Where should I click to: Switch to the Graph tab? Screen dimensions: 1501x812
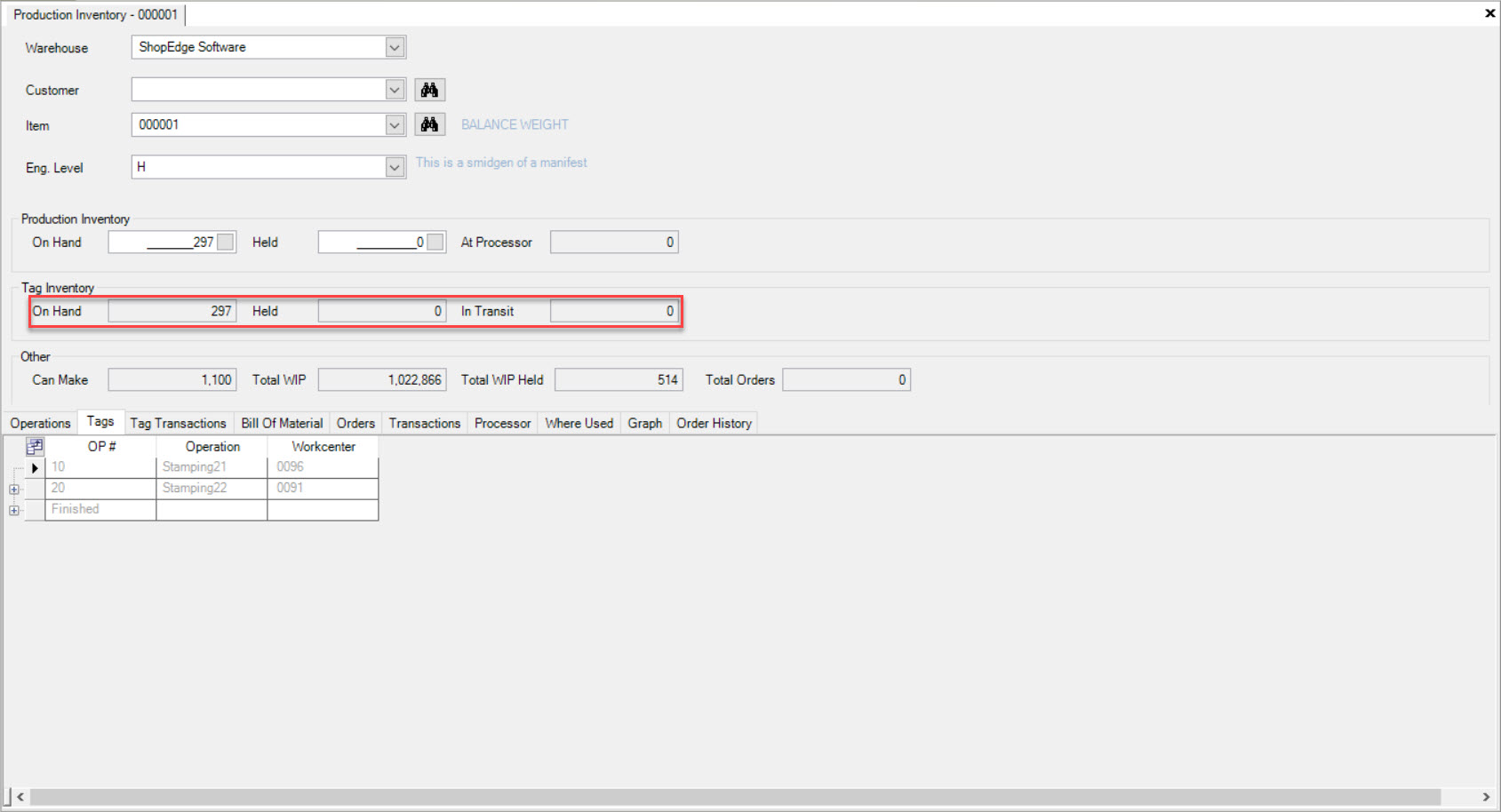[x=645, y=423]
